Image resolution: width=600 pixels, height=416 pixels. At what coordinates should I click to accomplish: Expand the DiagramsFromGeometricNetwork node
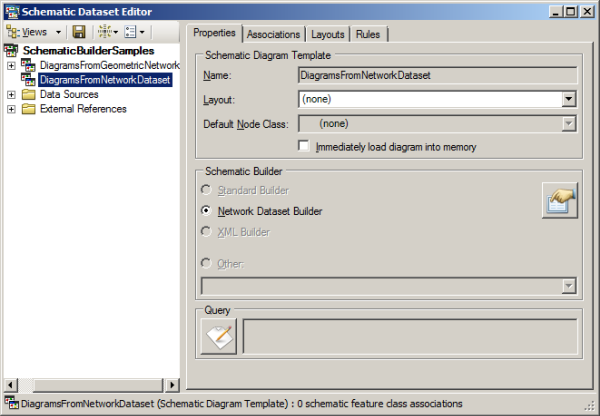pyautogui.click(x=11, y=65)
